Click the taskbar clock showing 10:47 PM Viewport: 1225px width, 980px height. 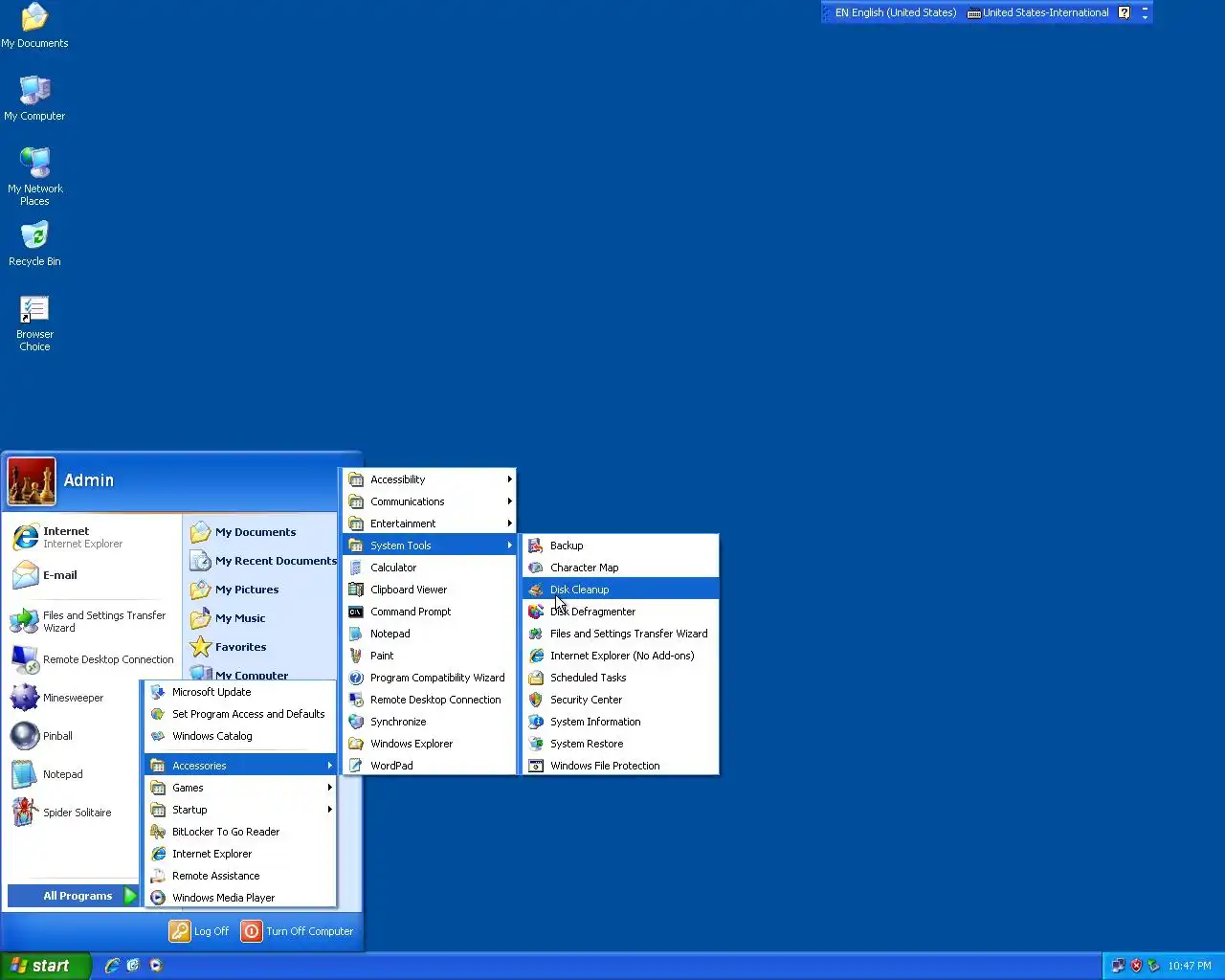[1190, 966]
